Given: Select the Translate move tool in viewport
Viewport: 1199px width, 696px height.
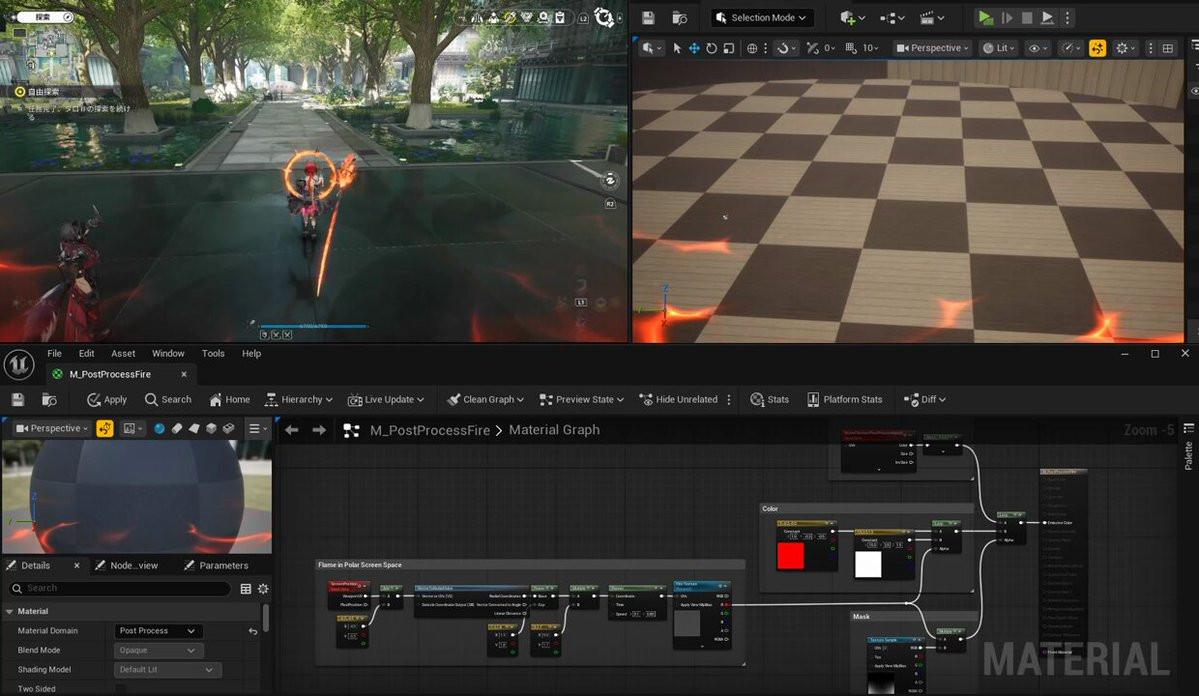Looking at the screenshot, I should [694, 48].
